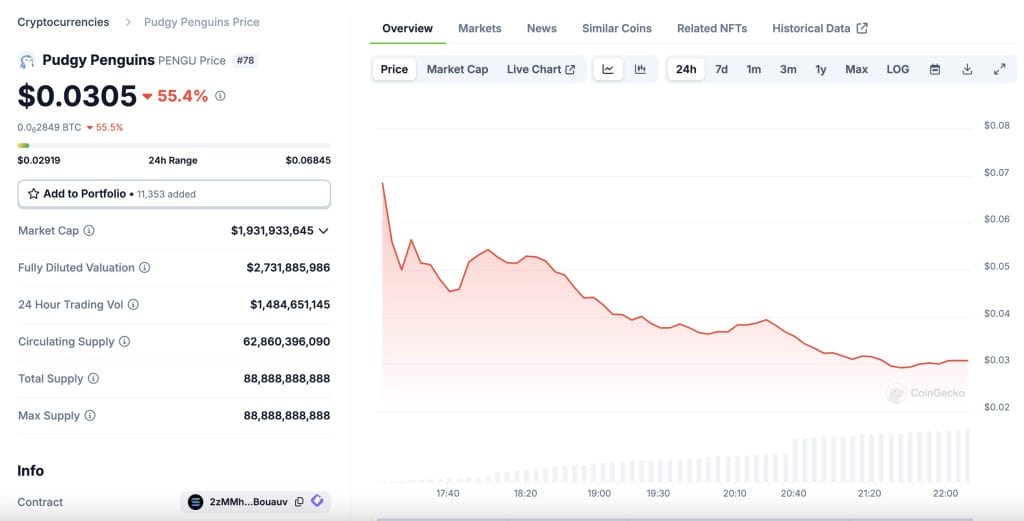Viewport: 1024px width, 521px height.
Task: Expand the Market Cap dropdown chevron
Action: tap(323, 230)
